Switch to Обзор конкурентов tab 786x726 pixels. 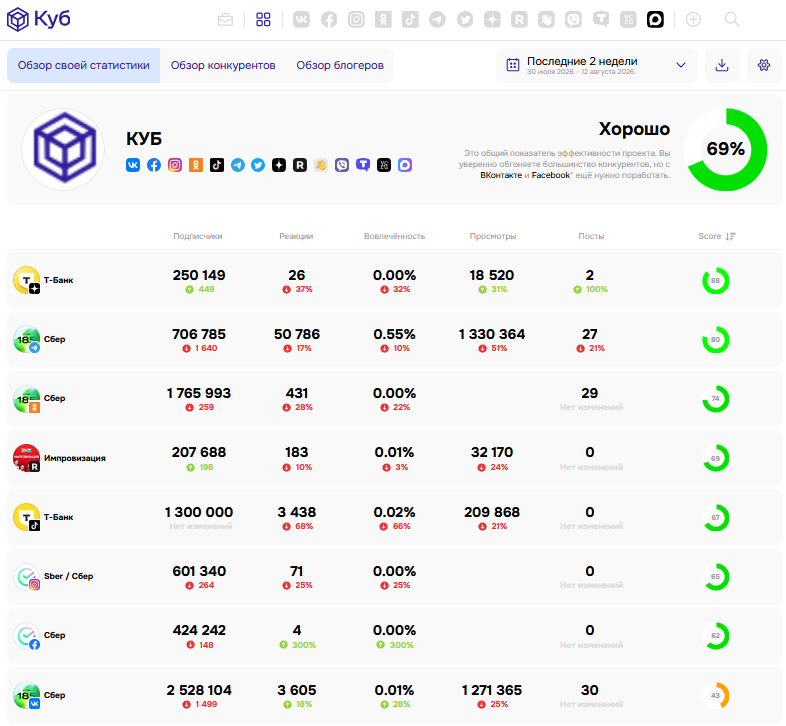223,65
